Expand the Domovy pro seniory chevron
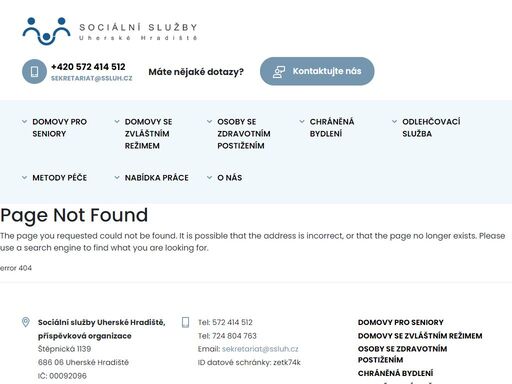 [x=24, y=122]
